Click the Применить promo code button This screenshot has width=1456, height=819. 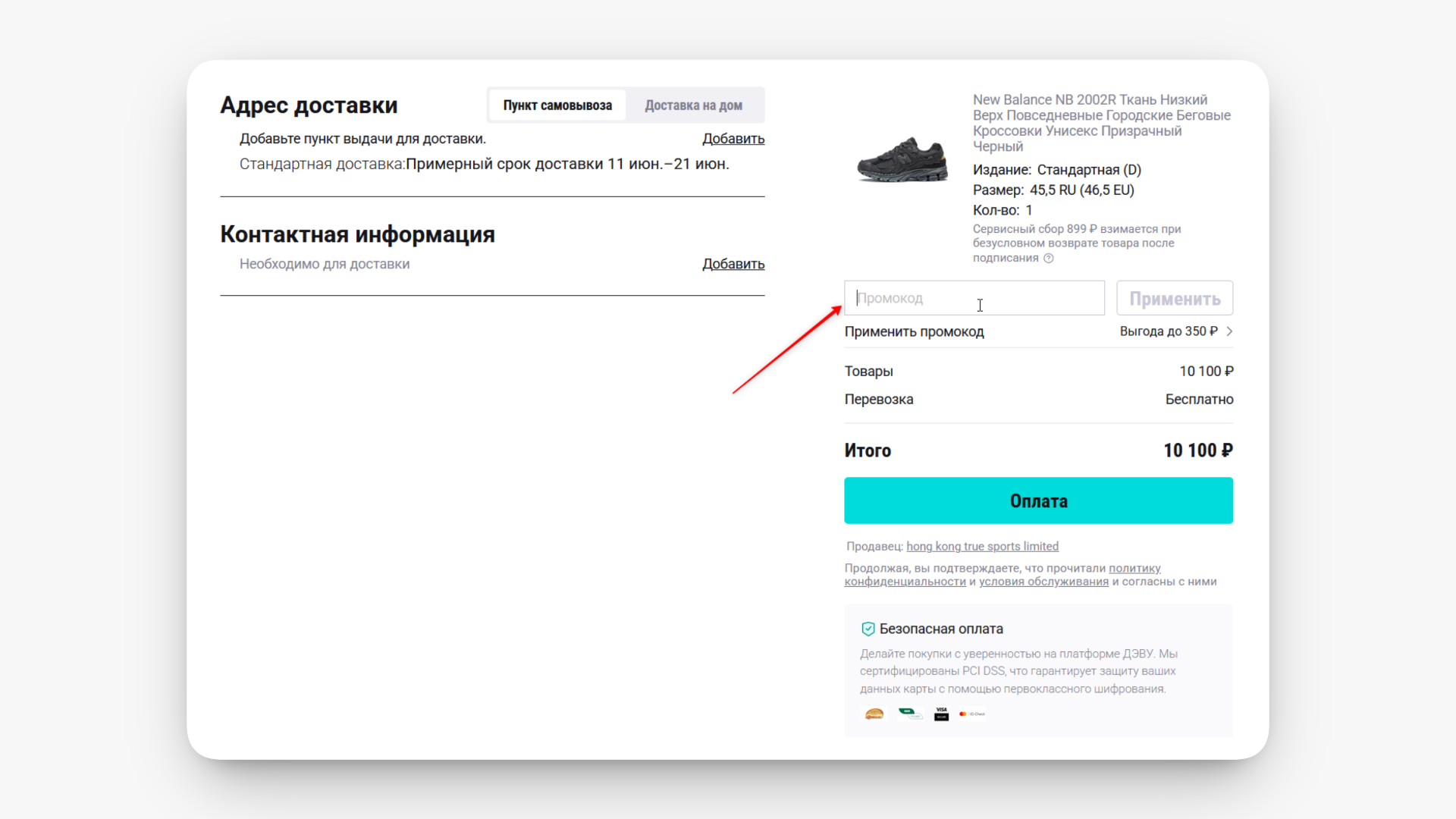[1175, 298]
